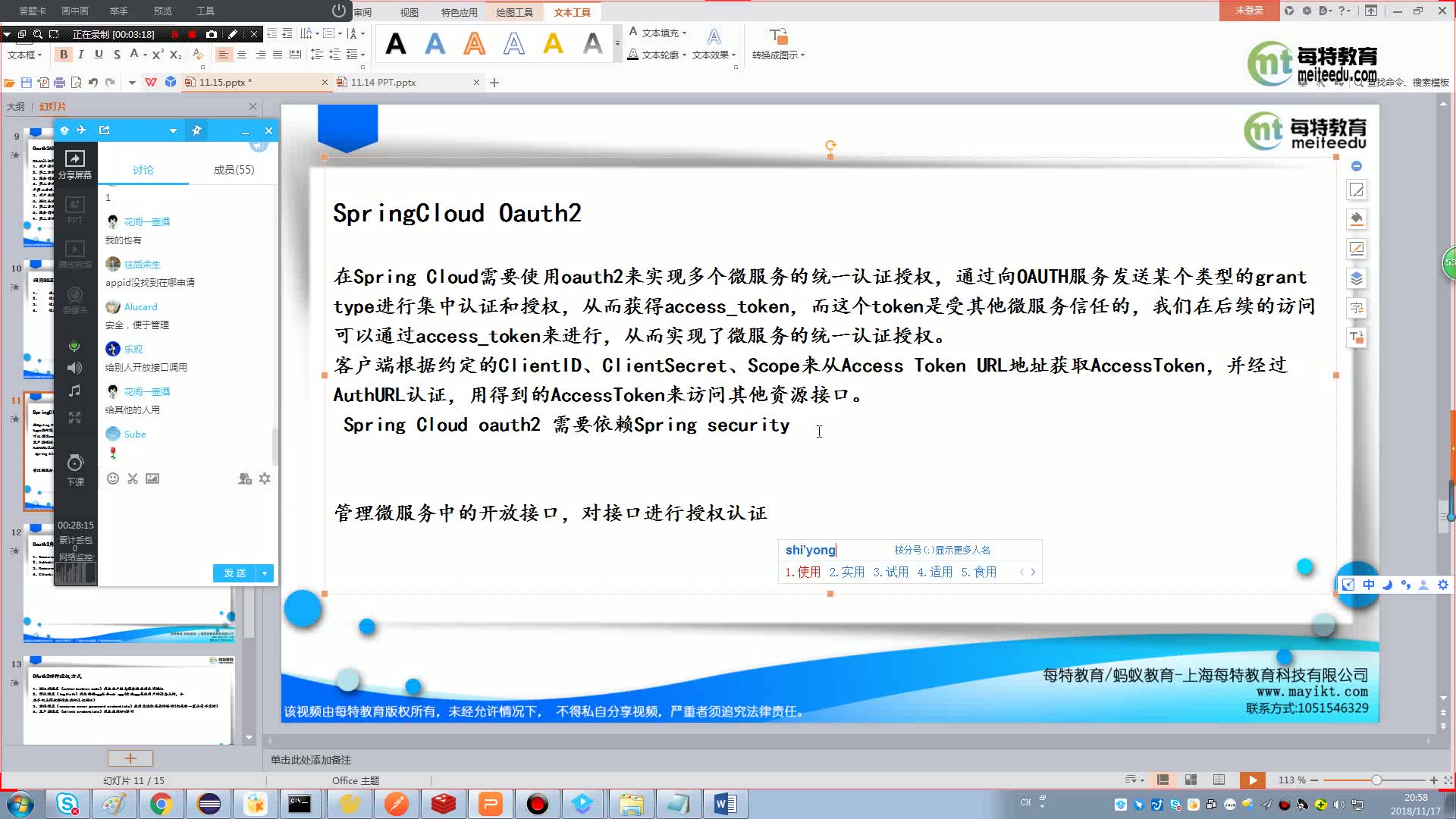The width and height of the screenshot is (1456, 819).
Task: Take a snapshot with the recorder camera icon
Action: [x=212, y=34]
